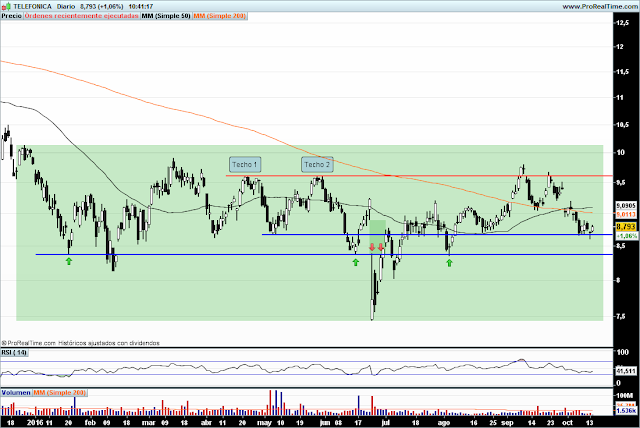
Task: Click the 10:41:17 time stamp
Action: pos(140,7)
